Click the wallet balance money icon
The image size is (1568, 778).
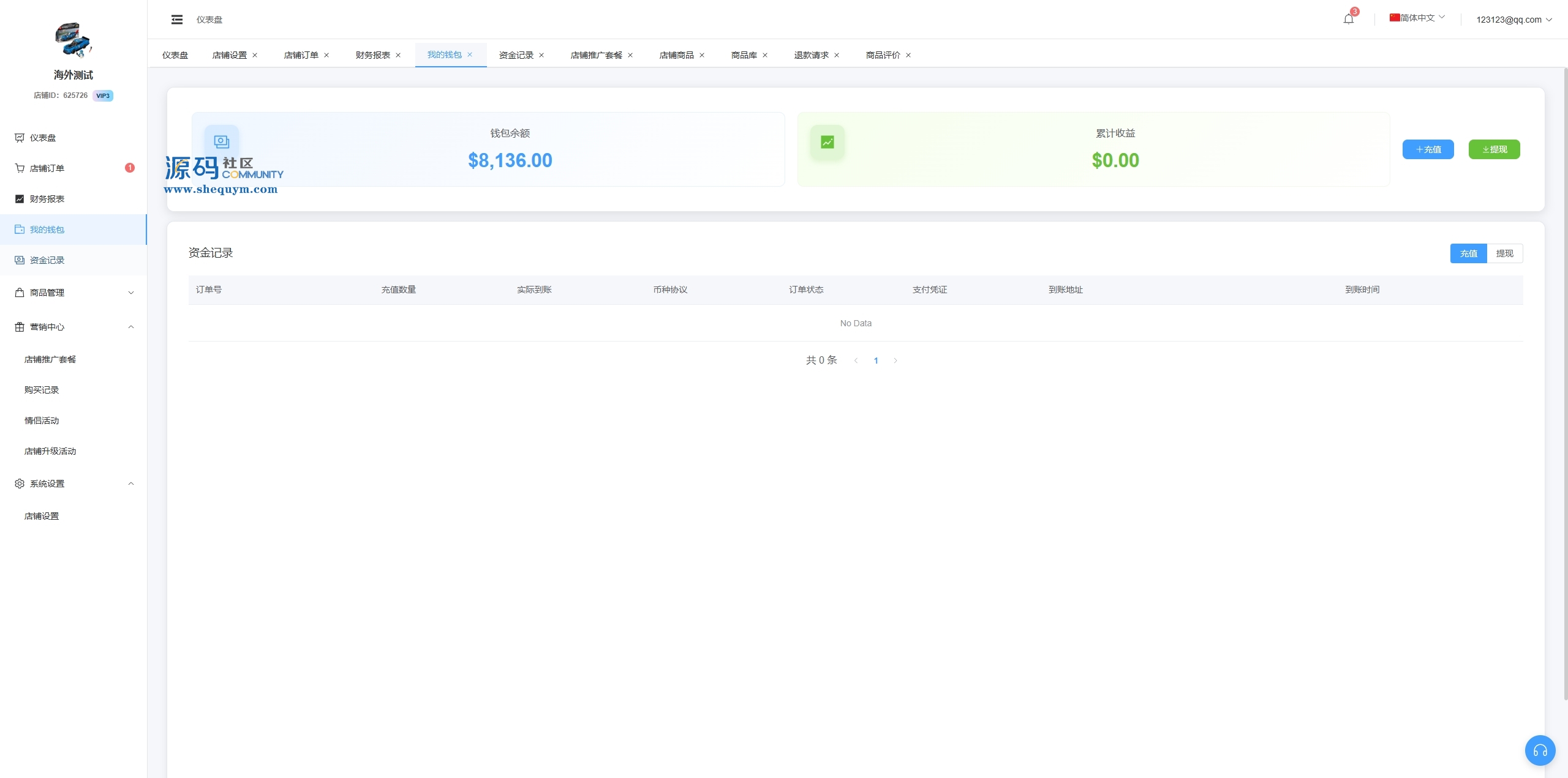[221, 142]
